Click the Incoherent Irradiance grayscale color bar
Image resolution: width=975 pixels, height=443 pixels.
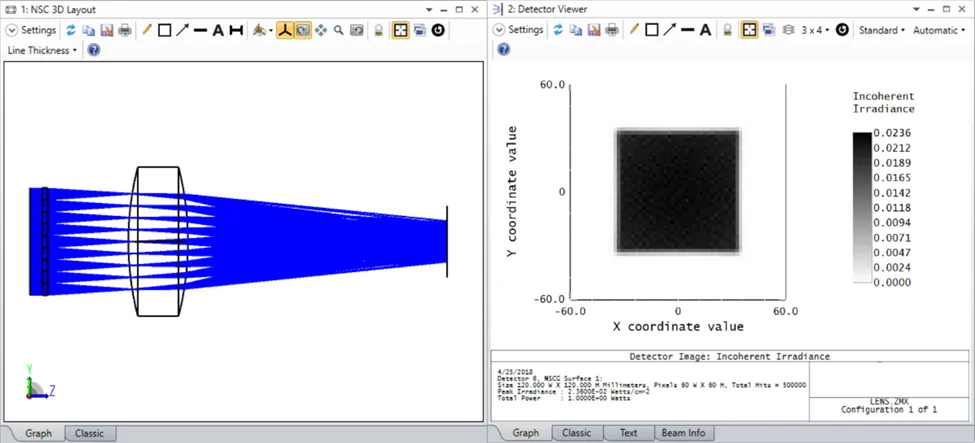tap(860, 208)
